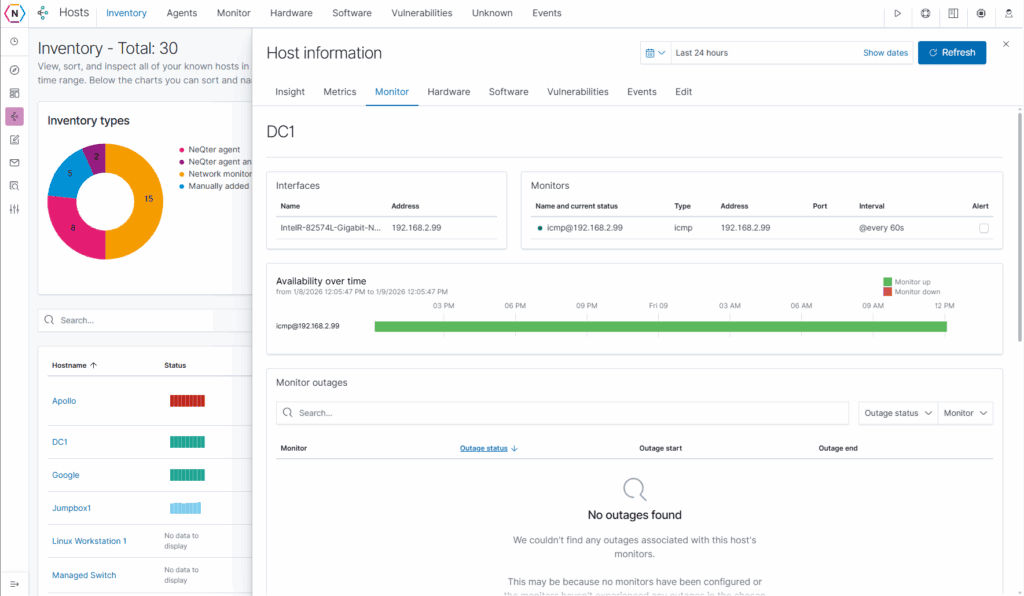Image resolution: width=1024 pixels, height=596 pixels.
Task: Open the lifebuoy help icon
Action: pyautogui.click(x=925, y=13)
